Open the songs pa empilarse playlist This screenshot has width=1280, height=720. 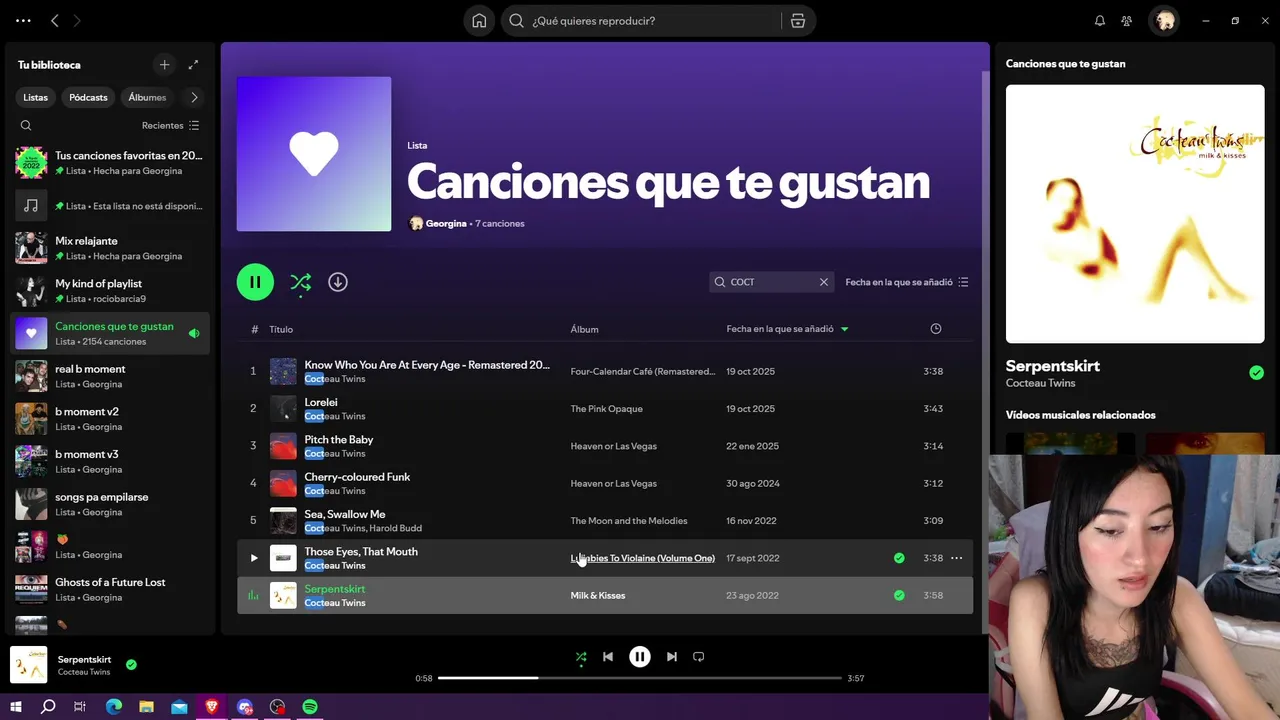110,504
